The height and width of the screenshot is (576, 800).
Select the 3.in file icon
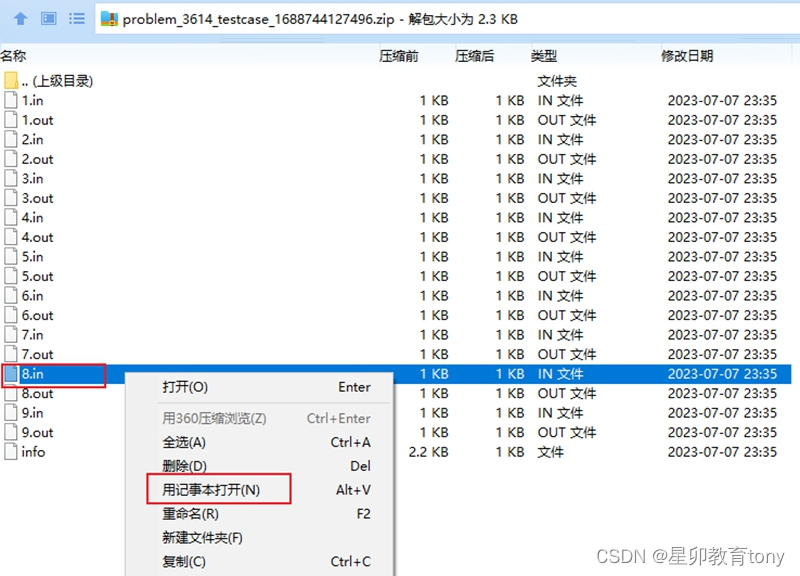coord(11,178)
